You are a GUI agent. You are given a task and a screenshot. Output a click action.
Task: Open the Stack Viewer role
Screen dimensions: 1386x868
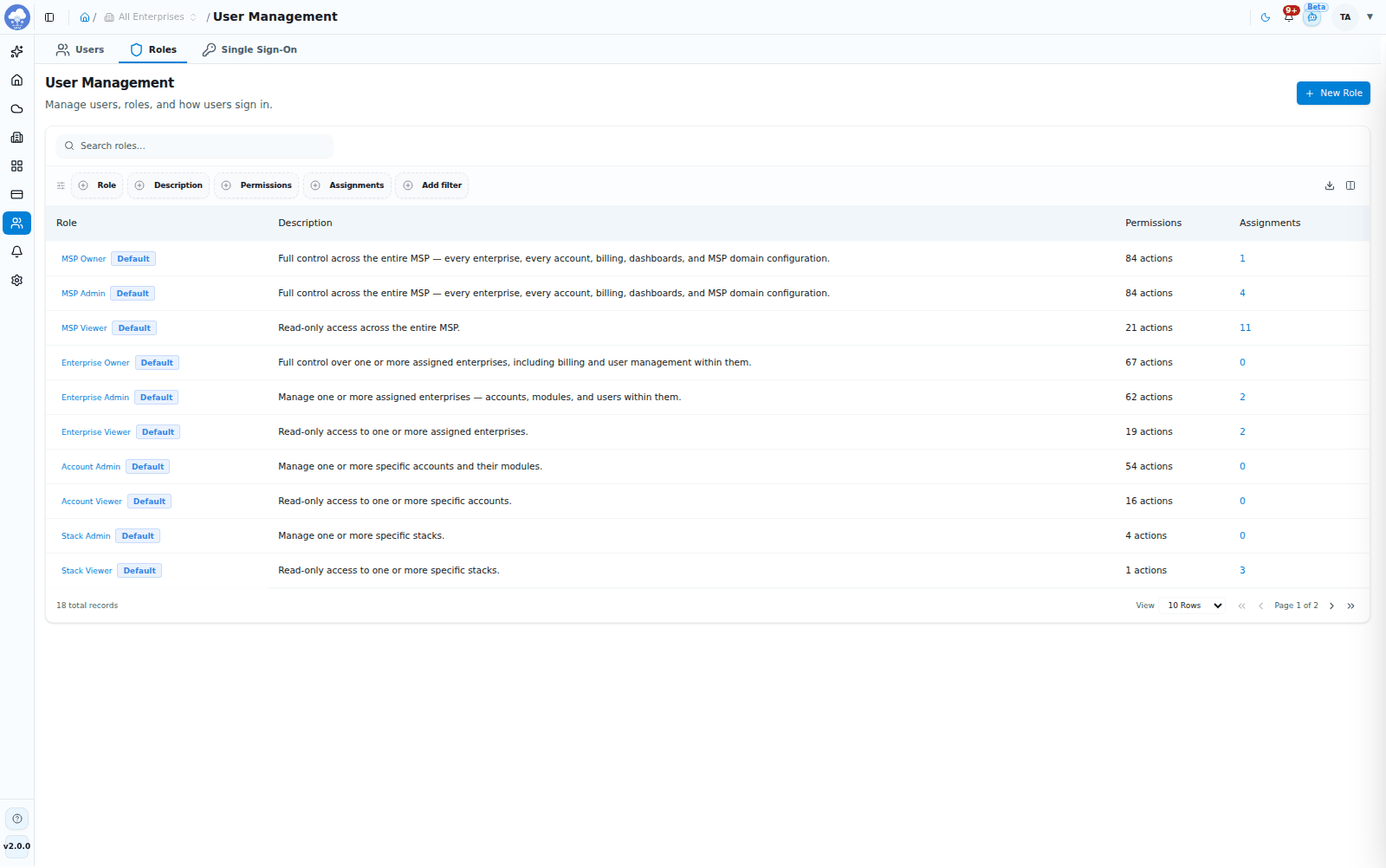click(x=87, y=571)
